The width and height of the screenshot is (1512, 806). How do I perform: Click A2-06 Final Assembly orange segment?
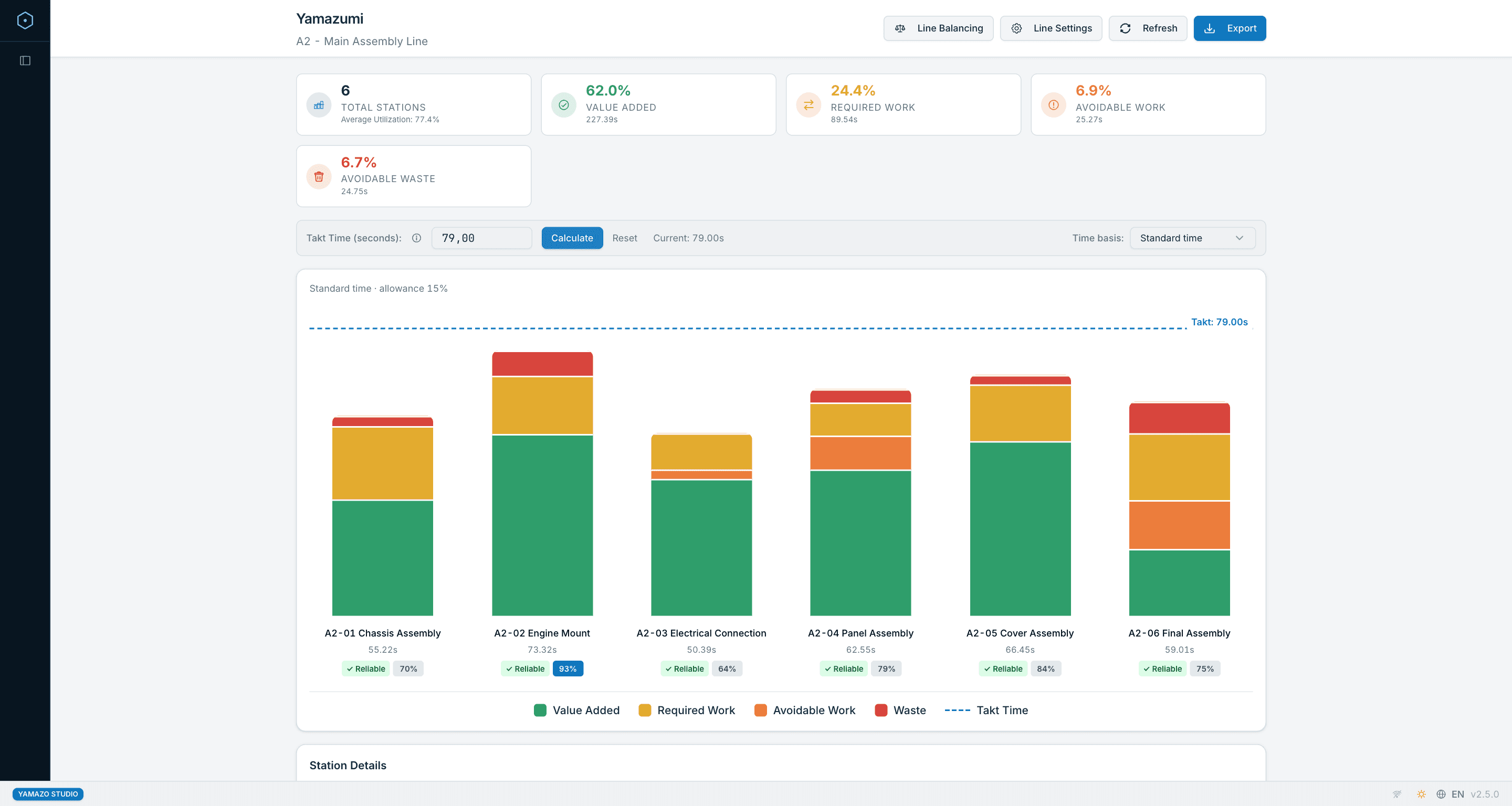[x=1179, y=525]
